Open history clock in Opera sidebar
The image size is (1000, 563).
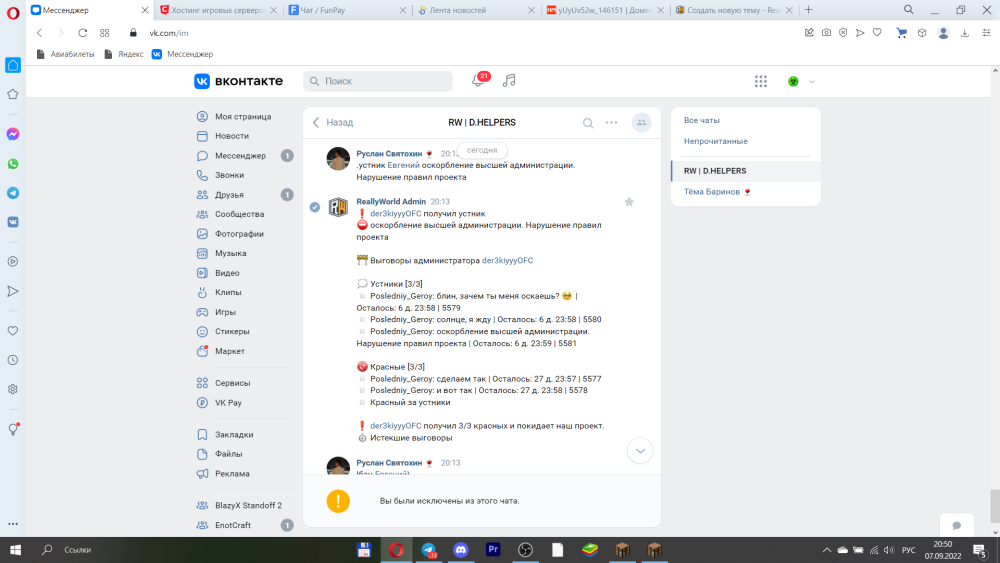pyautogui.click(x=13, y=360)
